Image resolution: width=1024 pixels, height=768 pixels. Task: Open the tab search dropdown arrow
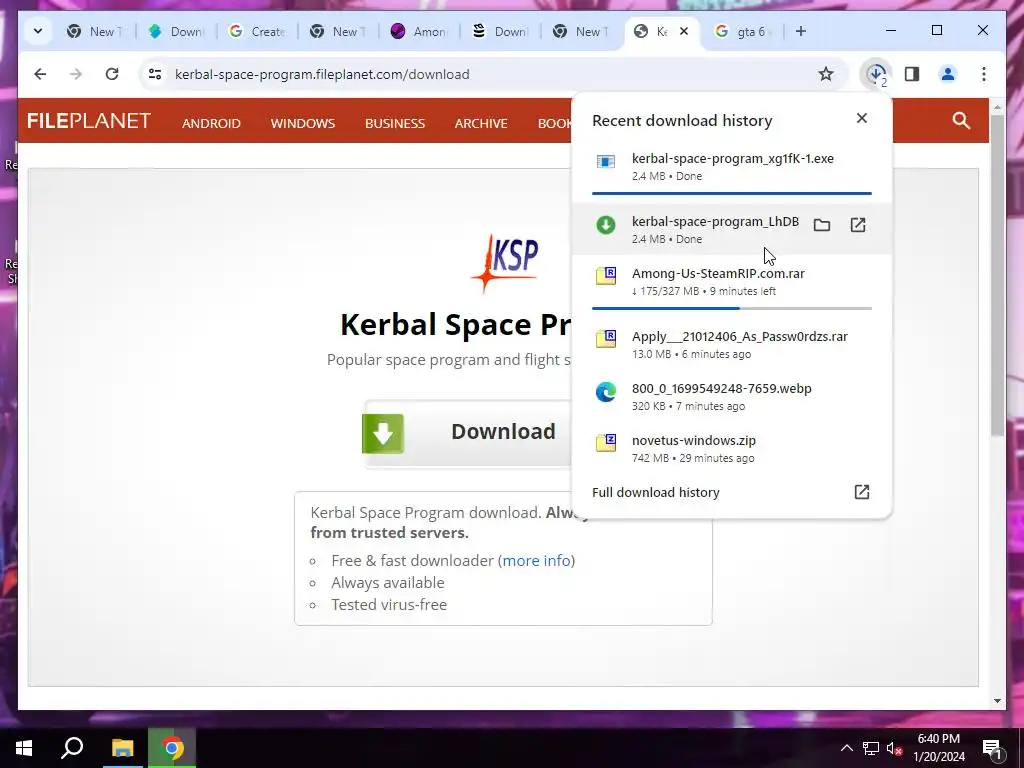[x=38, y=31]
